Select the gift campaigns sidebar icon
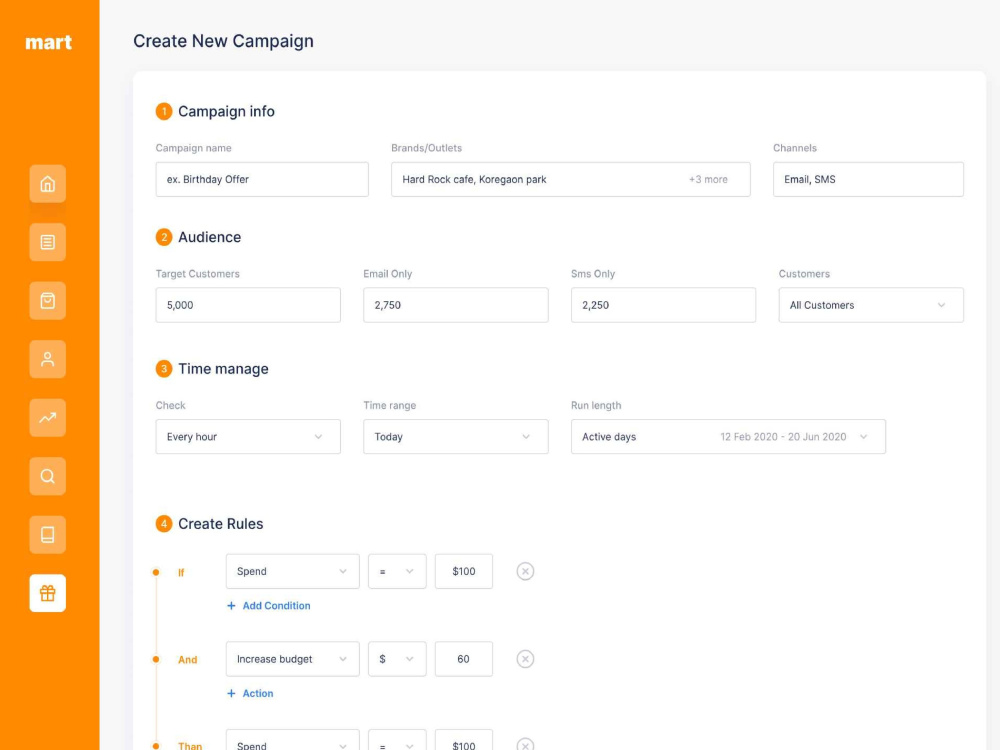1000x750 pixels. (x=47, y=593)
